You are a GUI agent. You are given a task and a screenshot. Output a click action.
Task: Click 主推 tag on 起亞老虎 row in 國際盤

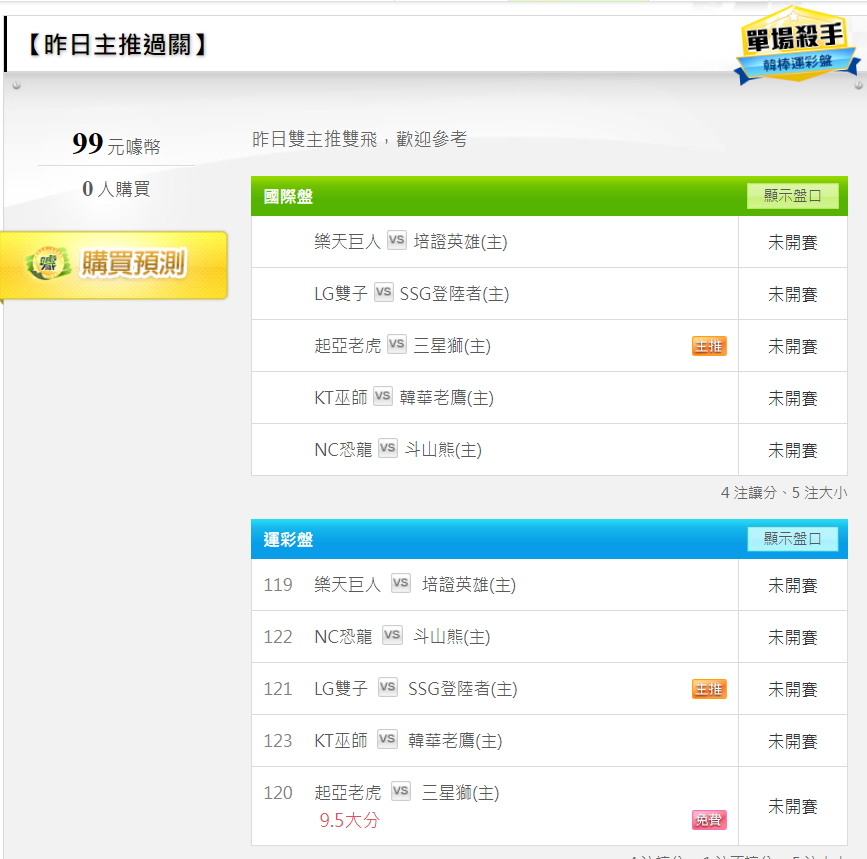pos(709,346)
